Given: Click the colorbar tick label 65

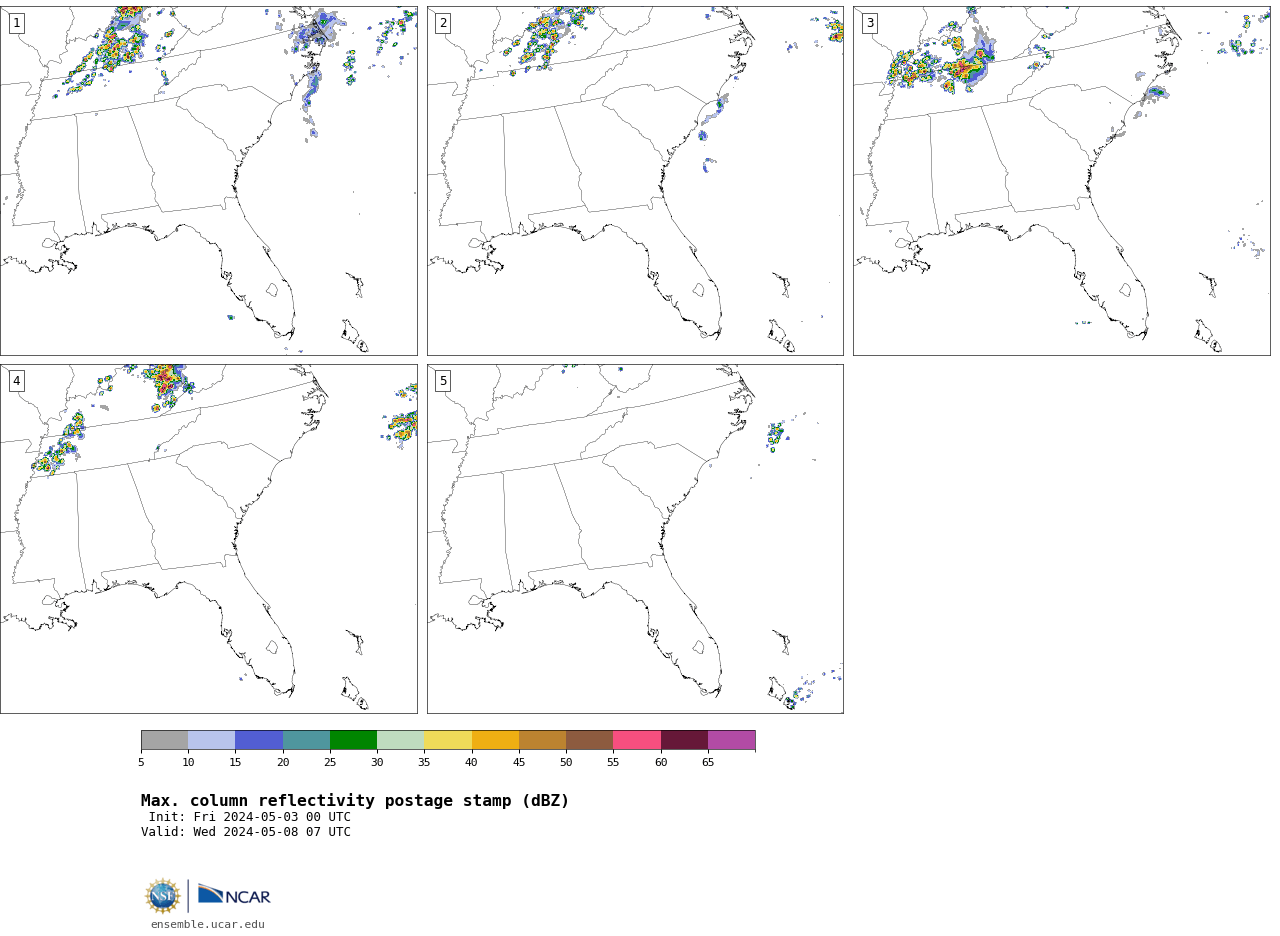Looking at the screenshot, I should coord(708,763).
